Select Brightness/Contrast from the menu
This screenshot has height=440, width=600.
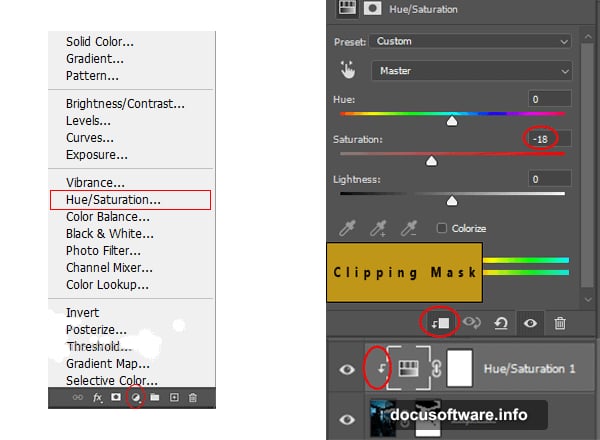[125, 103]
